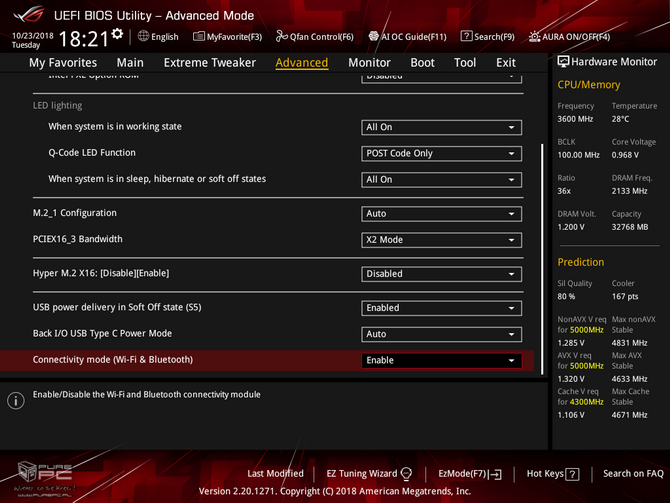The height and width of the screenshot is (503, 670).
Task: Click the Search question mark icon
Action: (466, 36)
